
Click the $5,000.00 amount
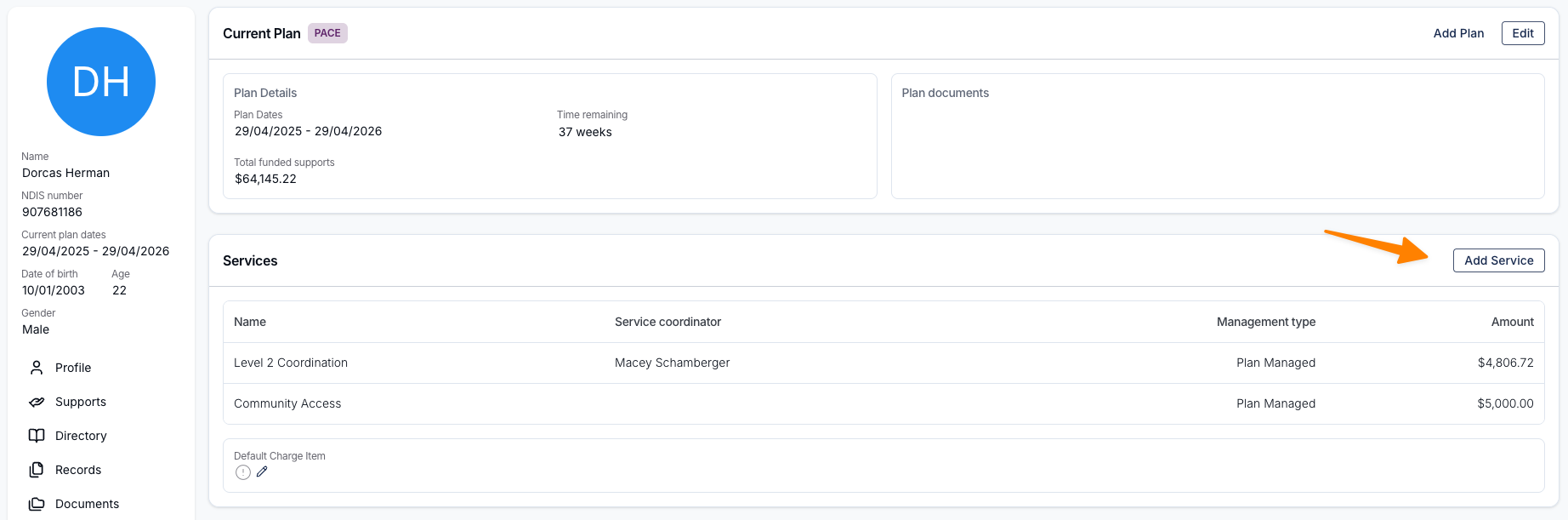point(1505,403)
